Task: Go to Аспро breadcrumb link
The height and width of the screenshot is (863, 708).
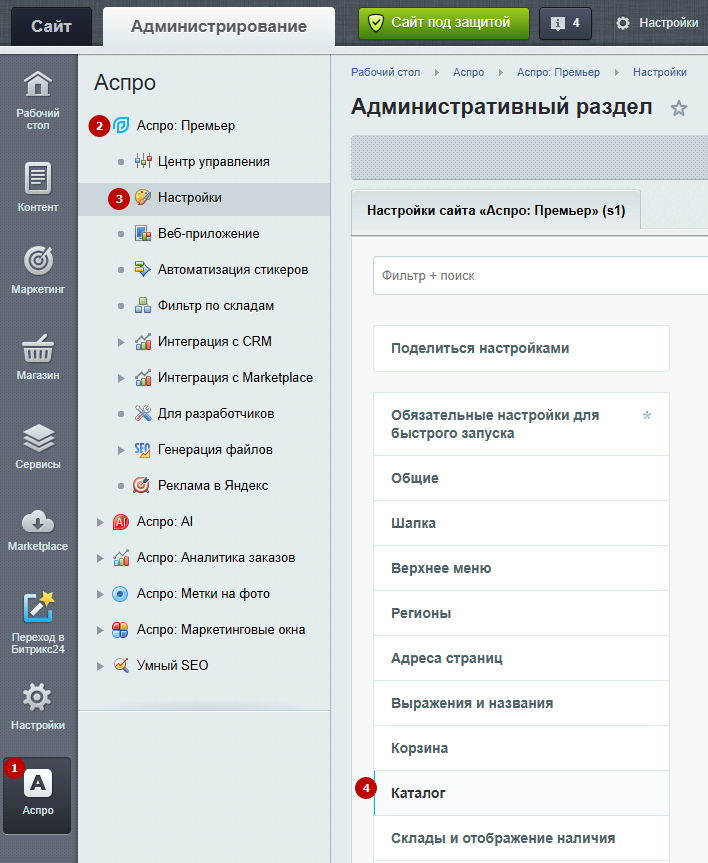Action: (x=469, y=72)
